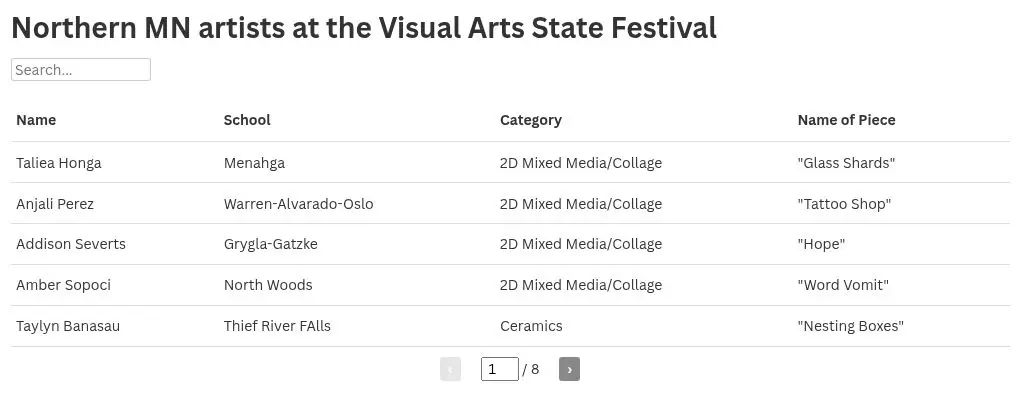Click the "Word Vomit" piece name
1020x401 pixels.
pos(843,285)
